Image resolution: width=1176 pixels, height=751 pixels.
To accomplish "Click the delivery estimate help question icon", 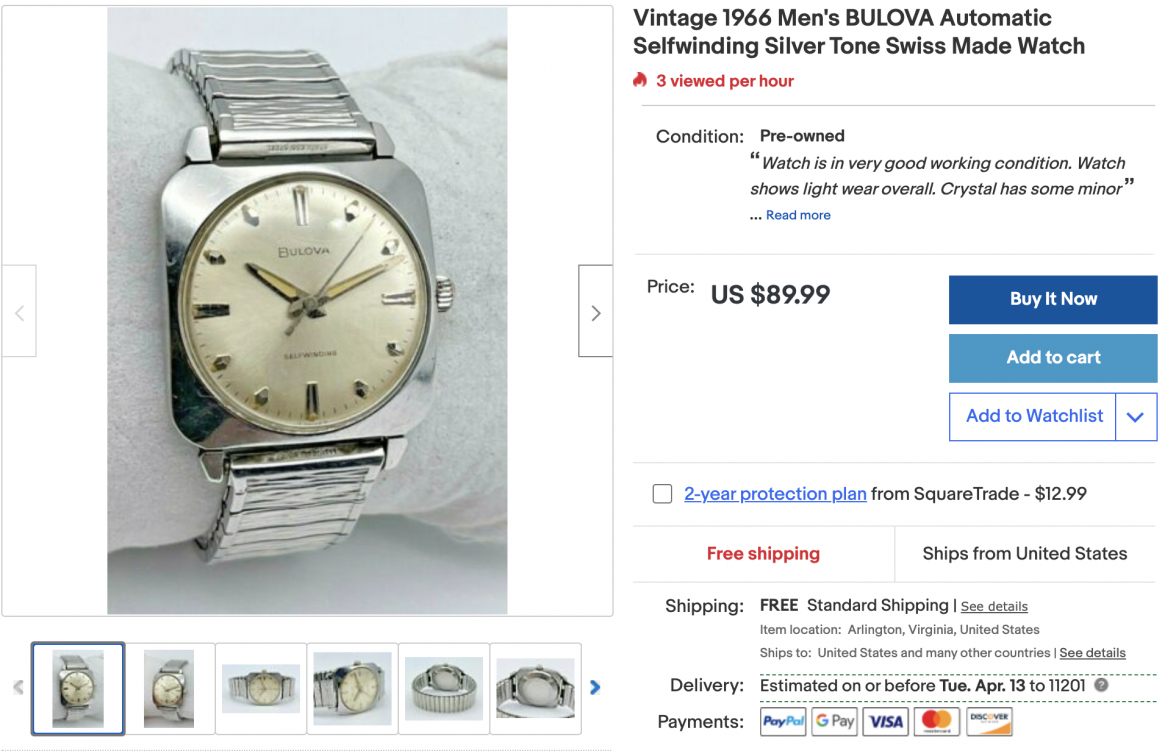I will tap(1101, 685).
